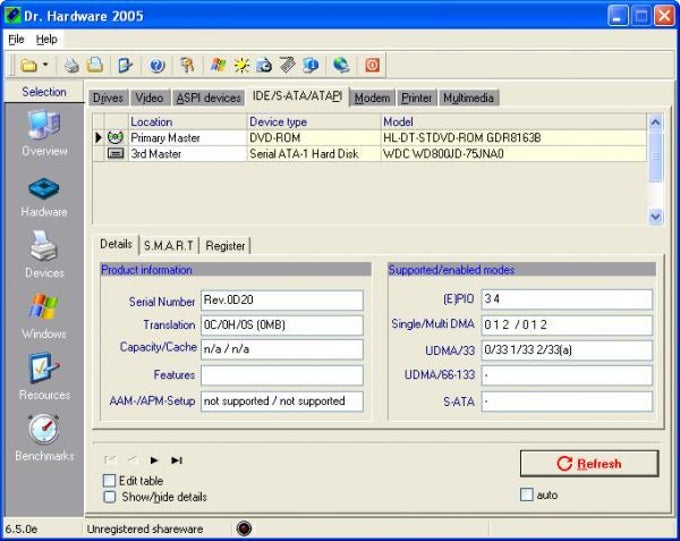Enable the auto refresh checkbox
This screenshot has height=541, width=680.
[x=526, y=495]
